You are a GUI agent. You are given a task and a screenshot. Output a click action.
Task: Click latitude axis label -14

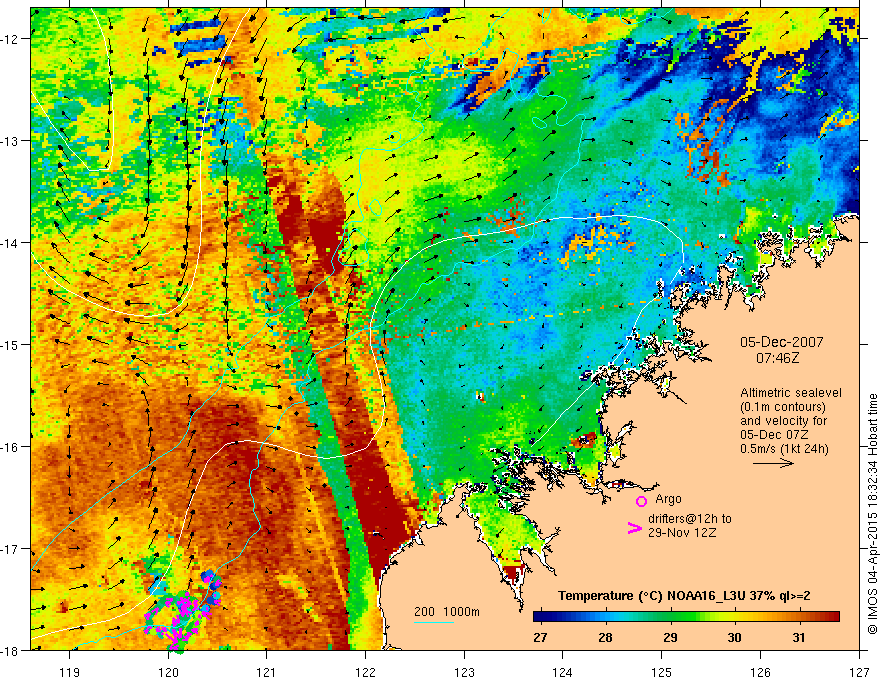(x=11, y=243)
